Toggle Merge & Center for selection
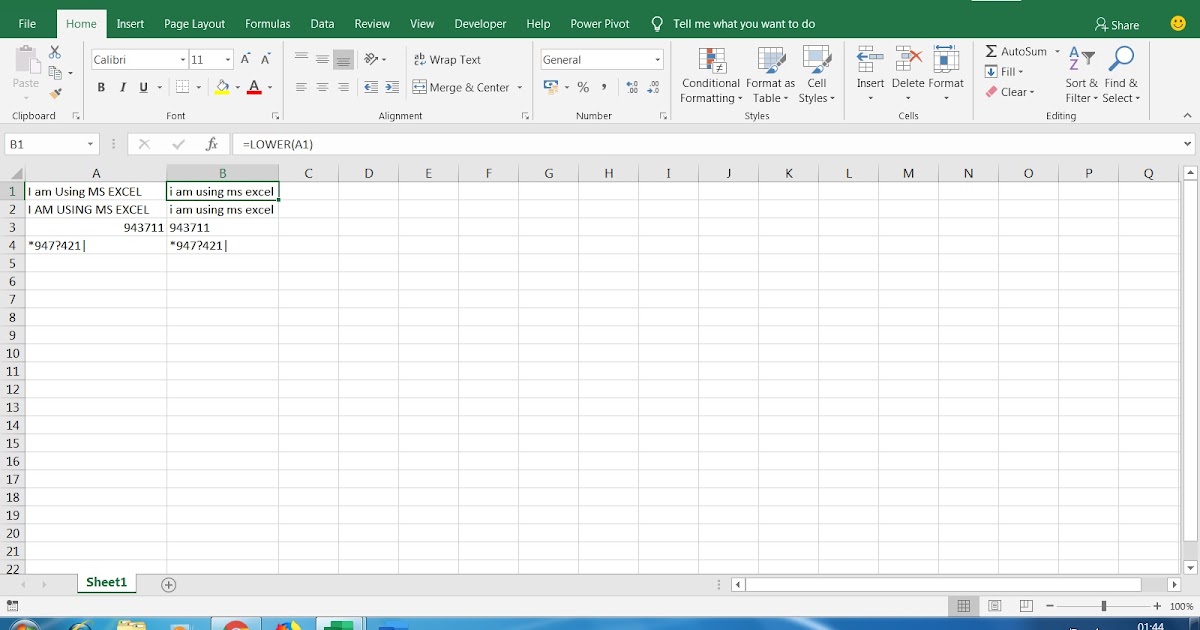The height and width of the screenshot is (630, 1200). click(460, 87)
